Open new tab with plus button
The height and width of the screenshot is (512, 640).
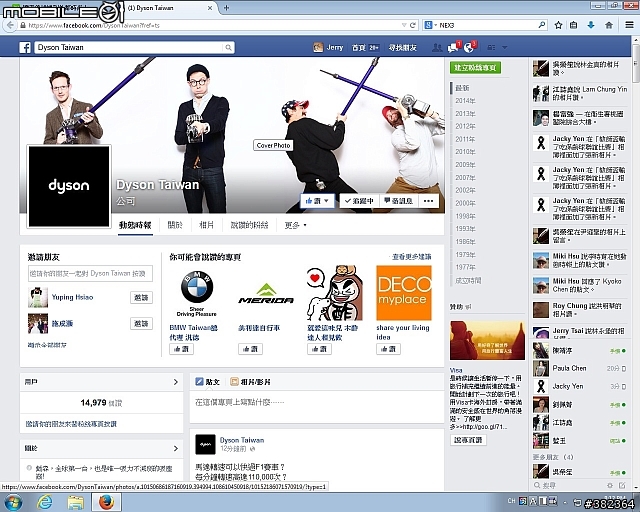(227, 8)
